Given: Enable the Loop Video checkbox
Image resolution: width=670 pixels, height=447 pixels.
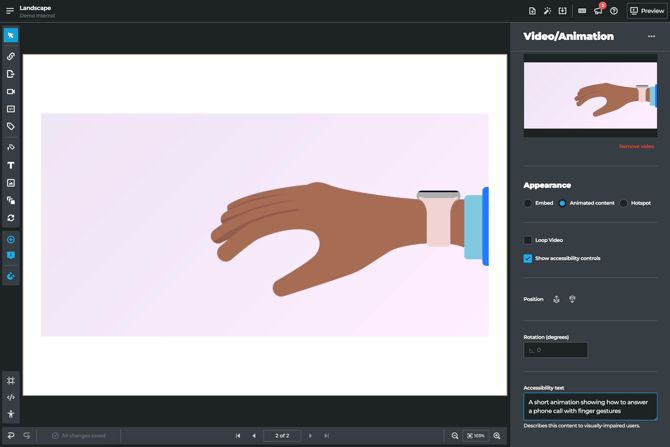Looking at the screenshot, I should [x=528, y=240].
